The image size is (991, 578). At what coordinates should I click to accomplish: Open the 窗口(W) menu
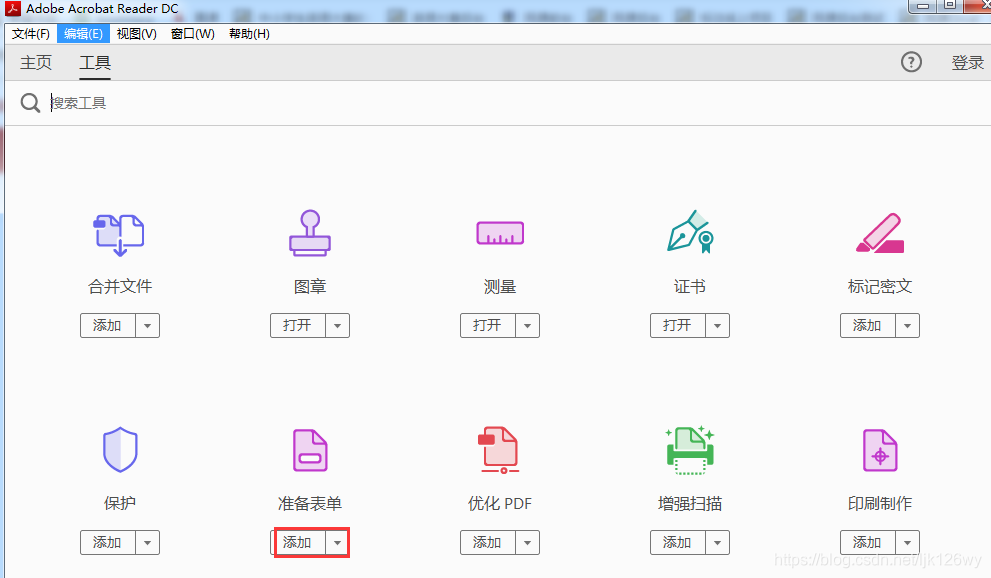point(193,33)
